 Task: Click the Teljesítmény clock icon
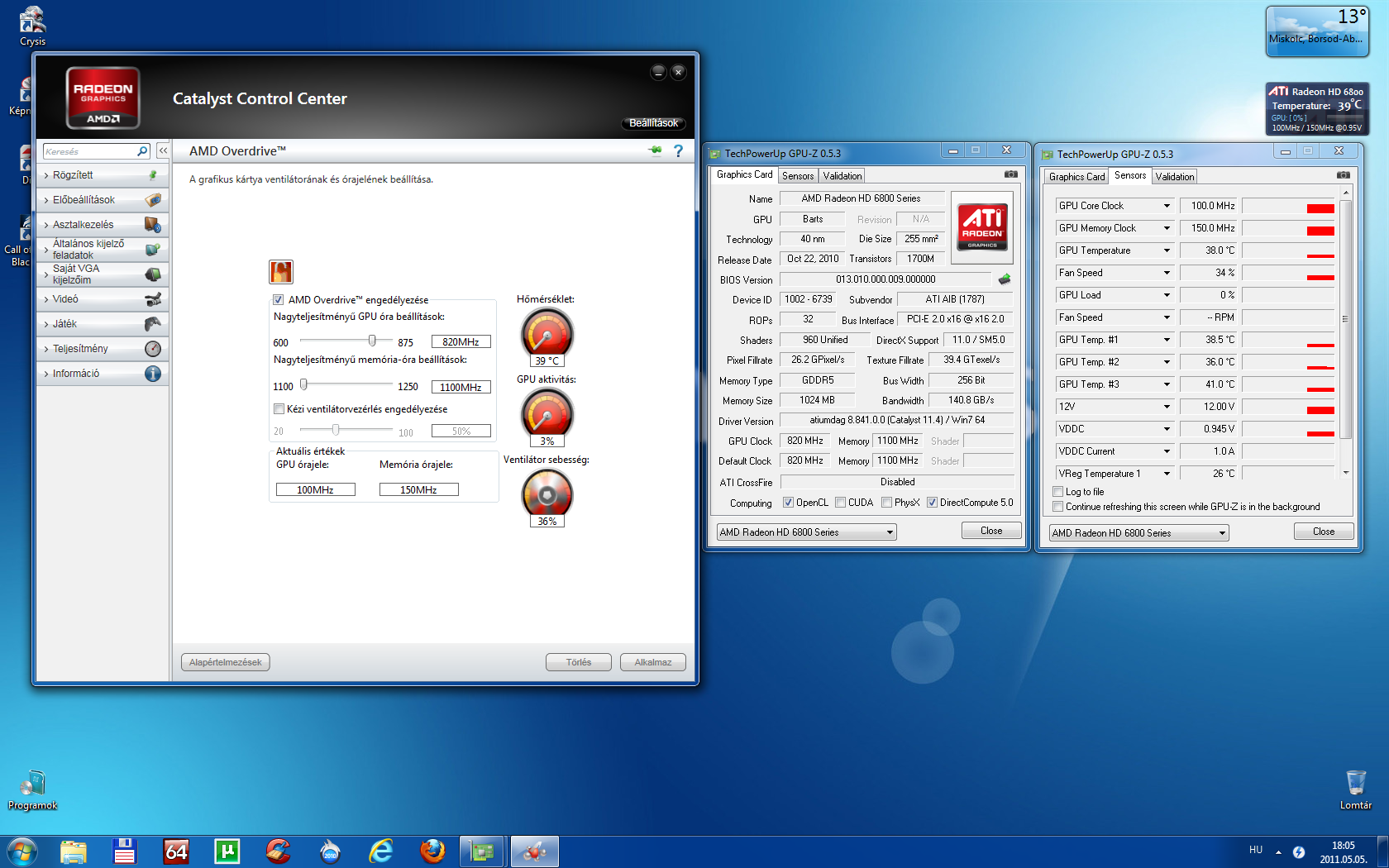tap(153, 349)
